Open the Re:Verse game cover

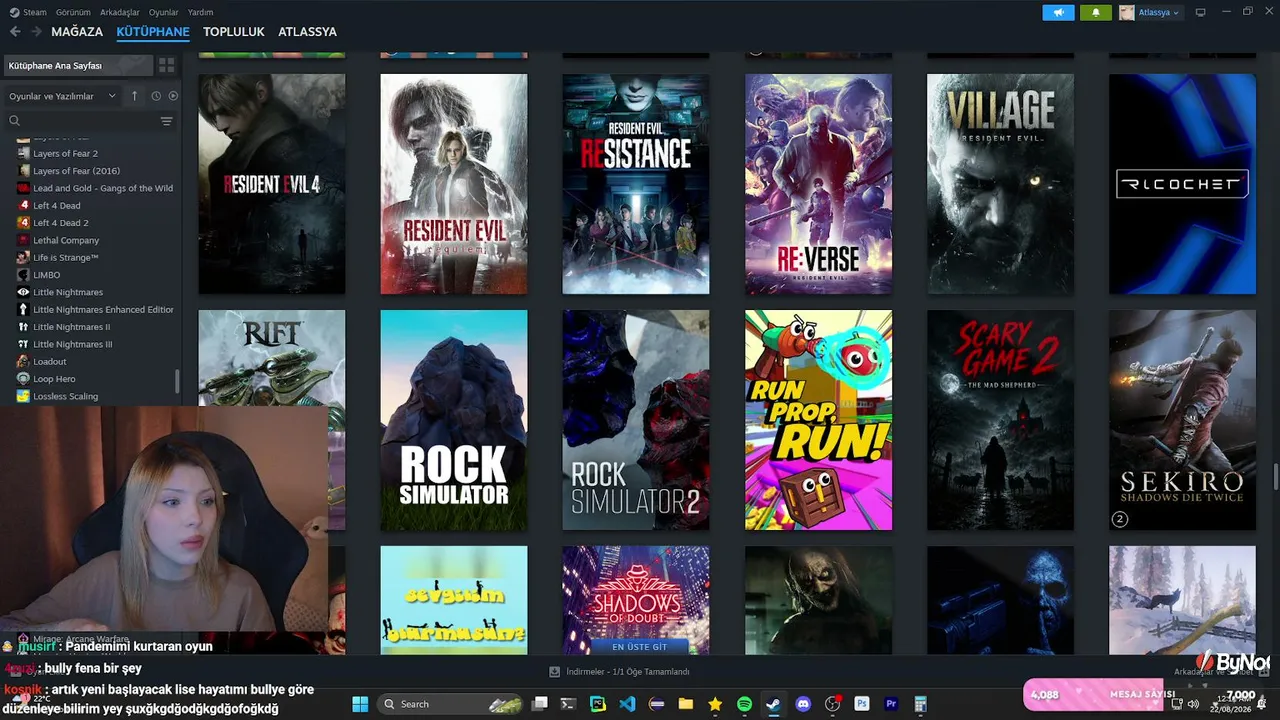point(819,184)
